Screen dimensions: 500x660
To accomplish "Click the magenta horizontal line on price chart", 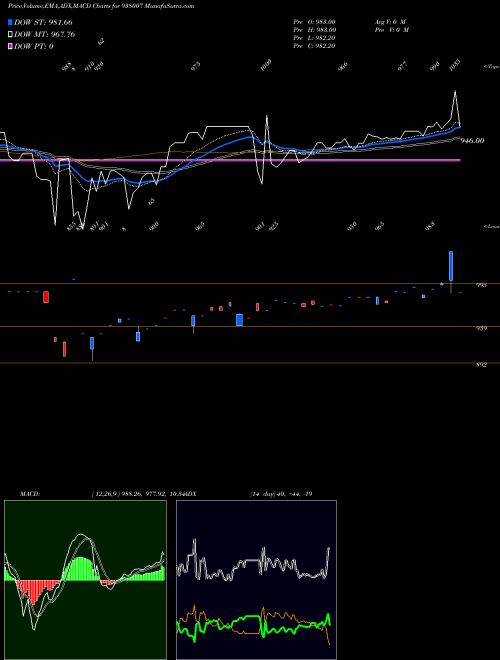I will point(230,160).
